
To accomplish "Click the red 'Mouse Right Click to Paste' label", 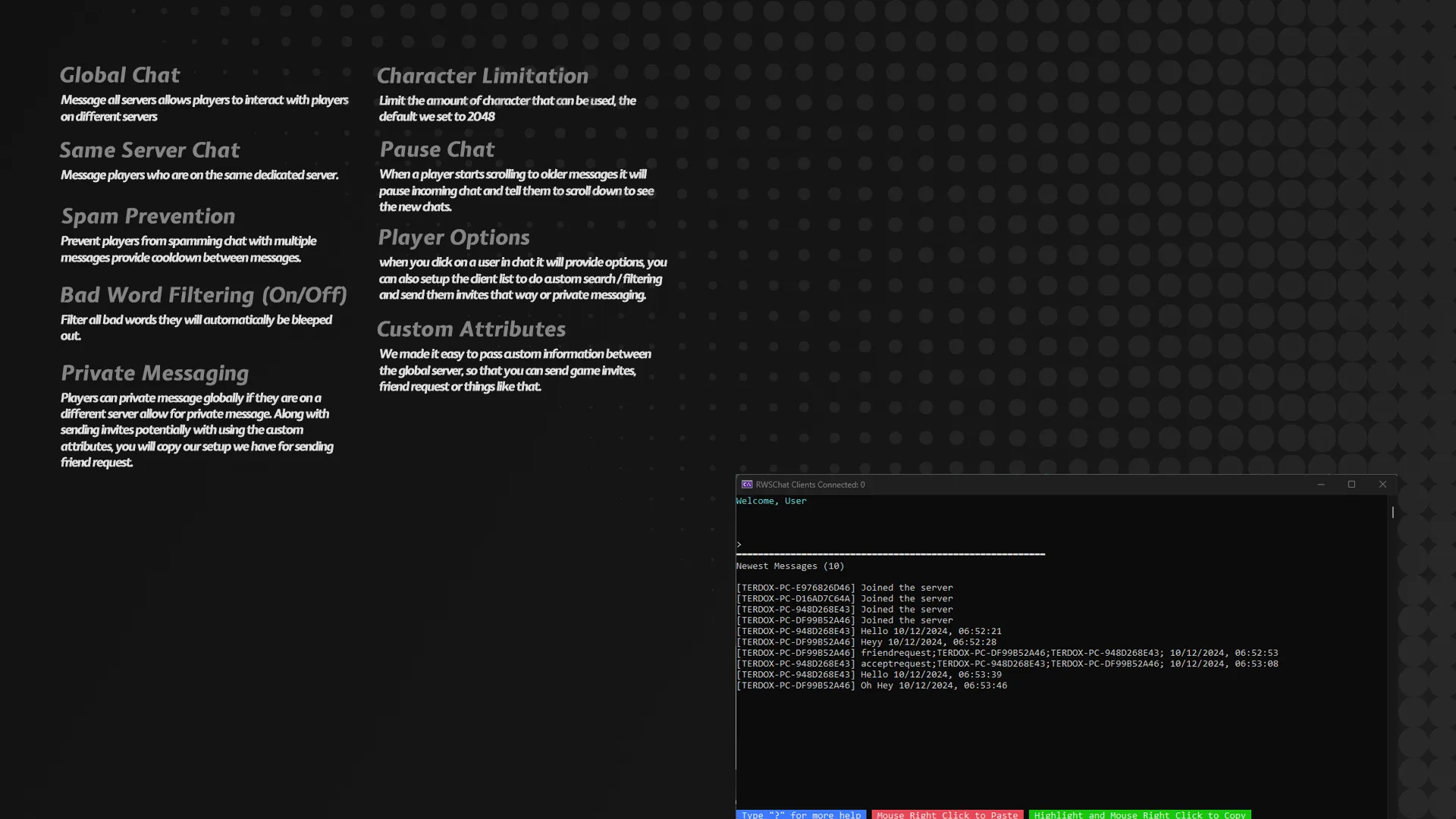I will click(x=947, y=814).
